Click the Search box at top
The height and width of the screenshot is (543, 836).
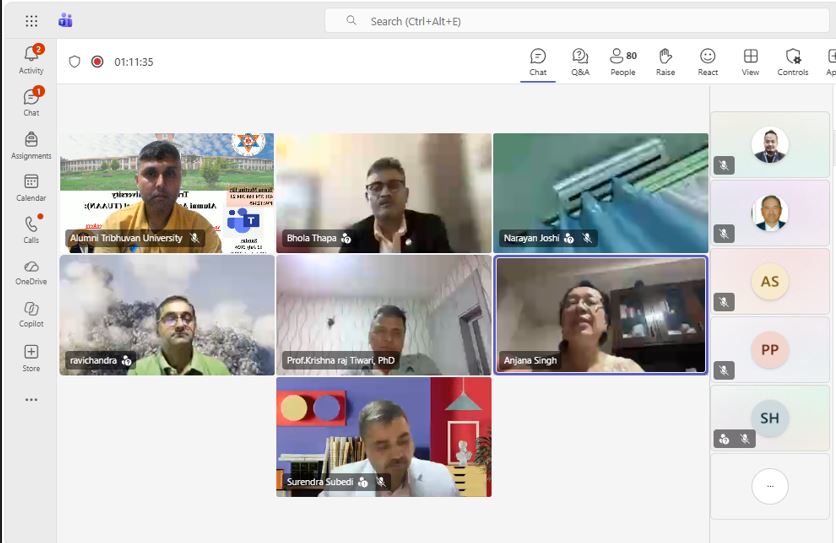click(577, 21)
